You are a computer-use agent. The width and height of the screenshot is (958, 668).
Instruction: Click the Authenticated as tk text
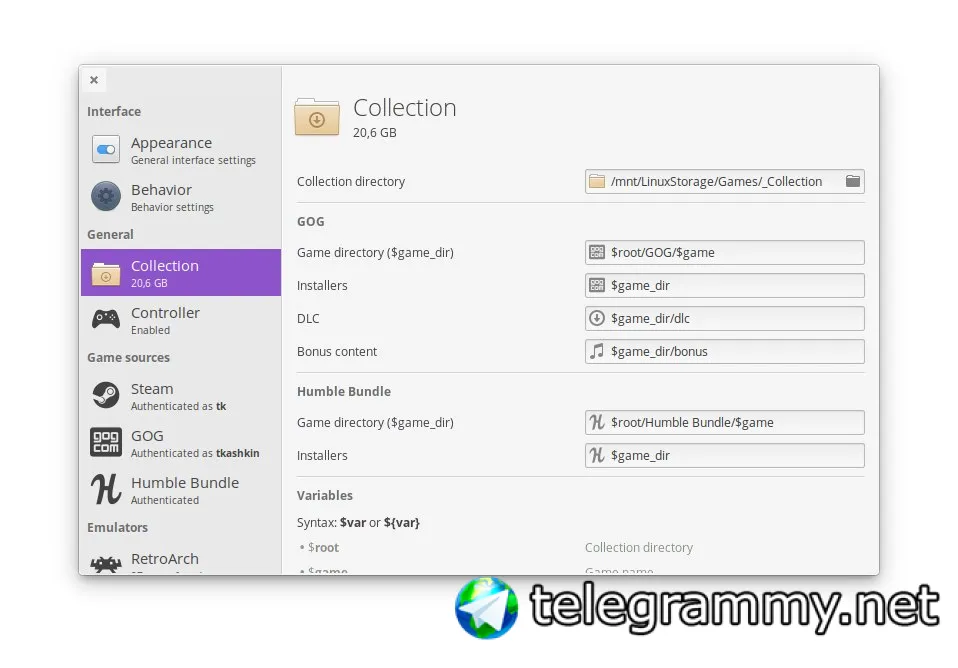coord(178,406)
